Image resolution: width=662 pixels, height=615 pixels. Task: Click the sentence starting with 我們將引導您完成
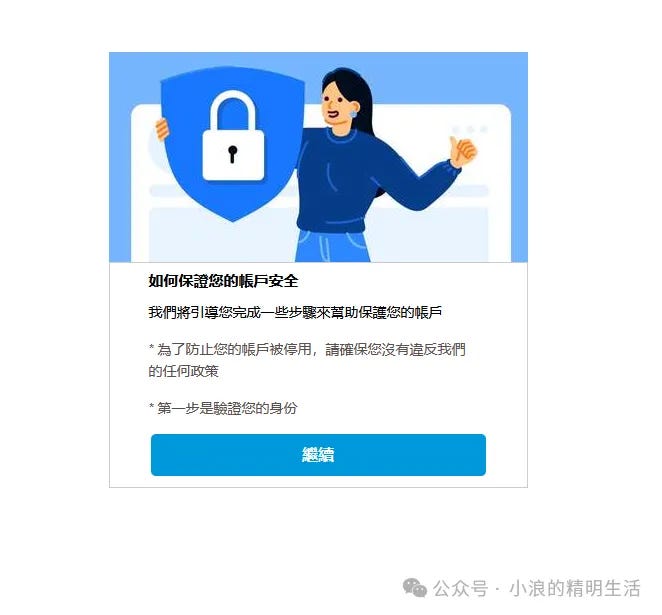tap(295, 312)
